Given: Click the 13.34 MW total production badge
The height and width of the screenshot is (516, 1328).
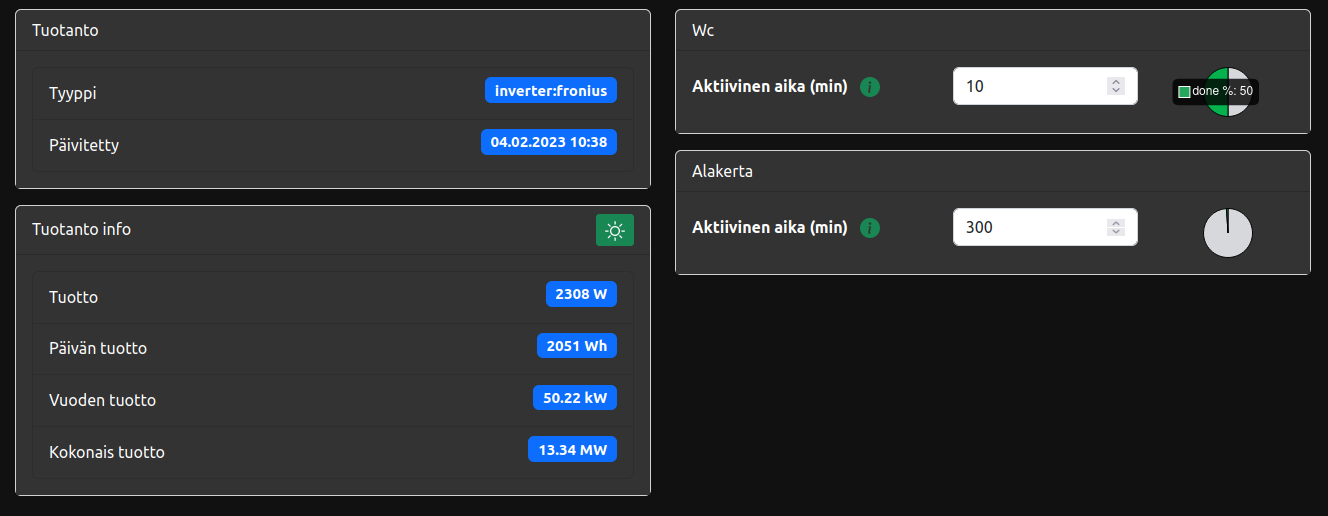Looking at the screenshot, I should (572, 449).
